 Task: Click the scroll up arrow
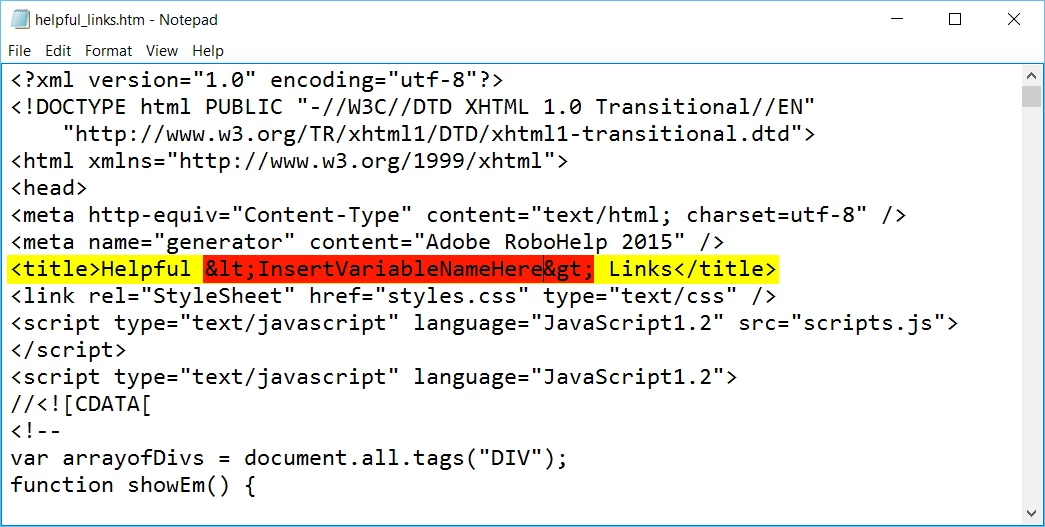click(1032, 77)
